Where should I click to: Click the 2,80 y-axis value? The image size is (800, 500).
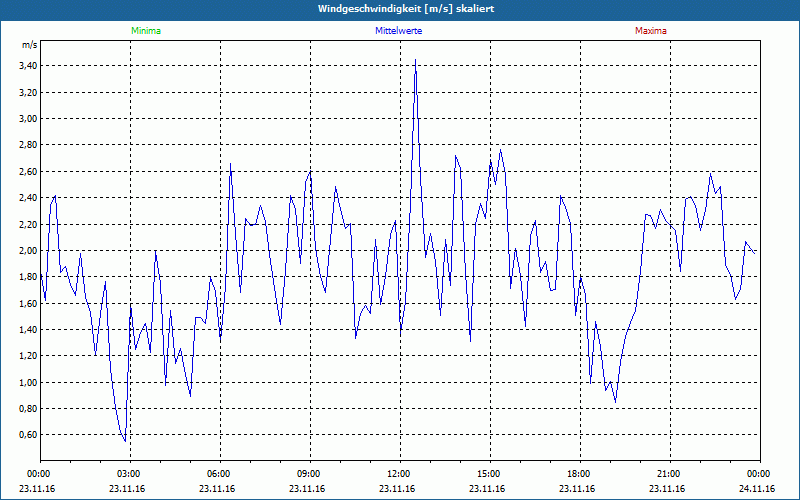click(29, 145)
